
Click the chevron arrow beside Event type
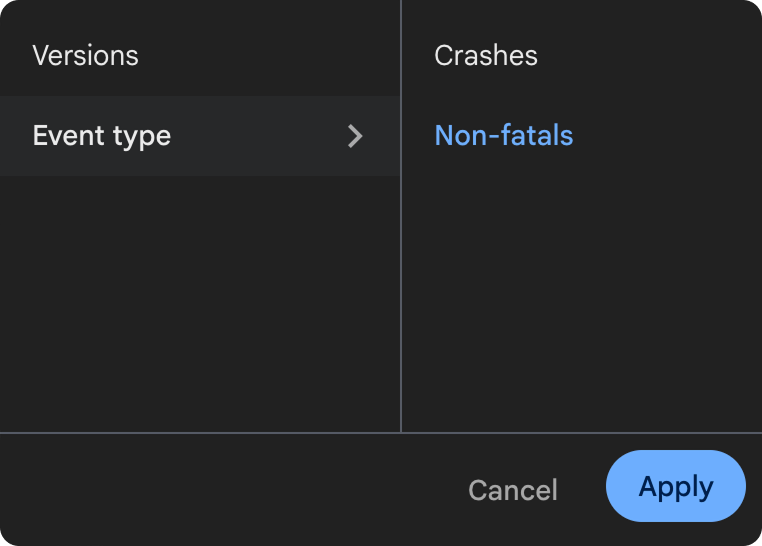click(x=354, y=136)
